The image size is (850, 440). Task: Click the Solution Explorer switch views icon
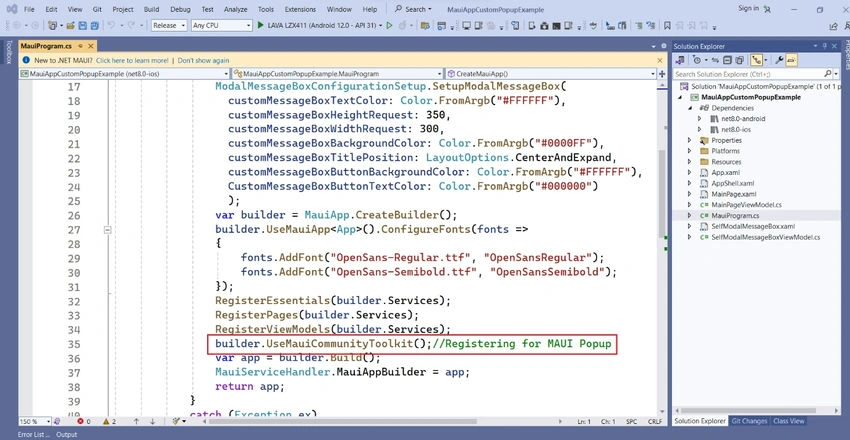(680, 60)
